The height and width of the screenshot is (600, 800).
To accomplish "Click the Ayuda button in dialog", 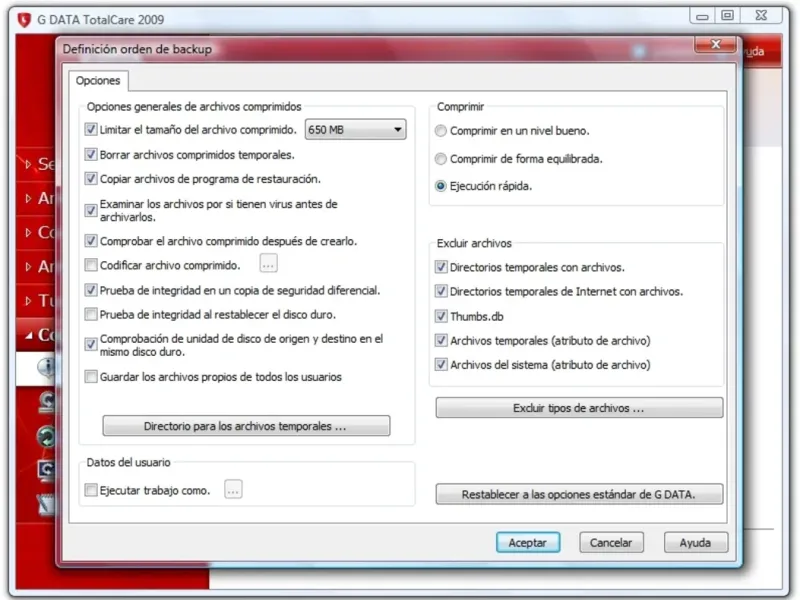I will click(x=695, y=542).
